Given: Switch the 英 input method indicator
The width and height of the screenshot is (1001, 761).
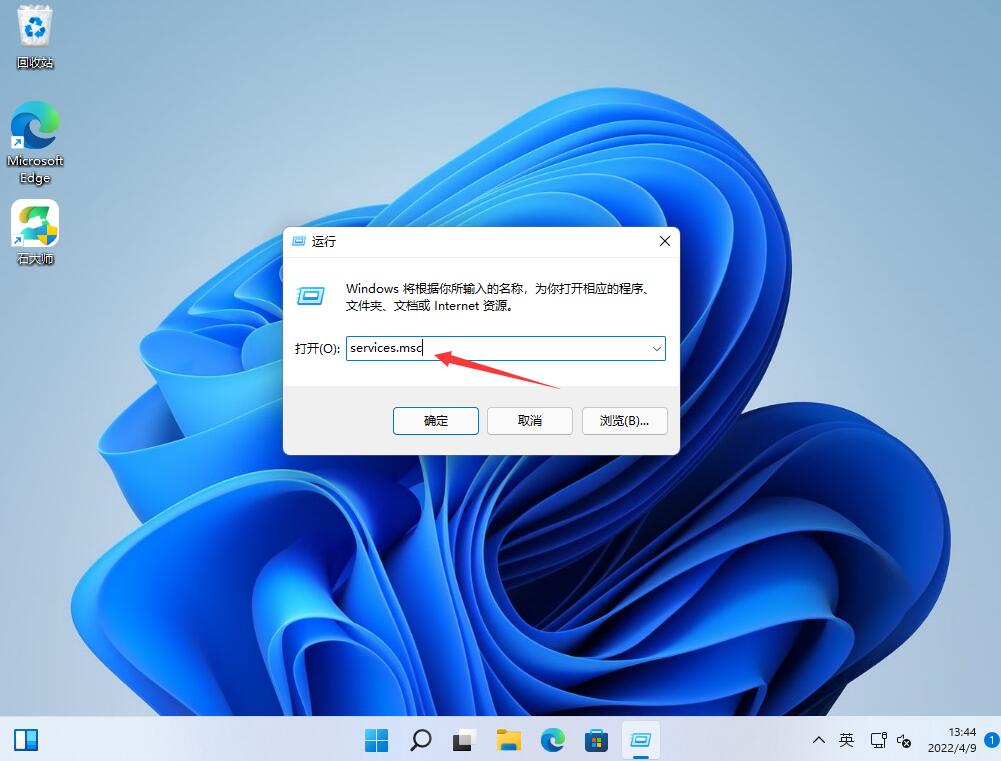Looking at the screenshot, I should (846, 740).
